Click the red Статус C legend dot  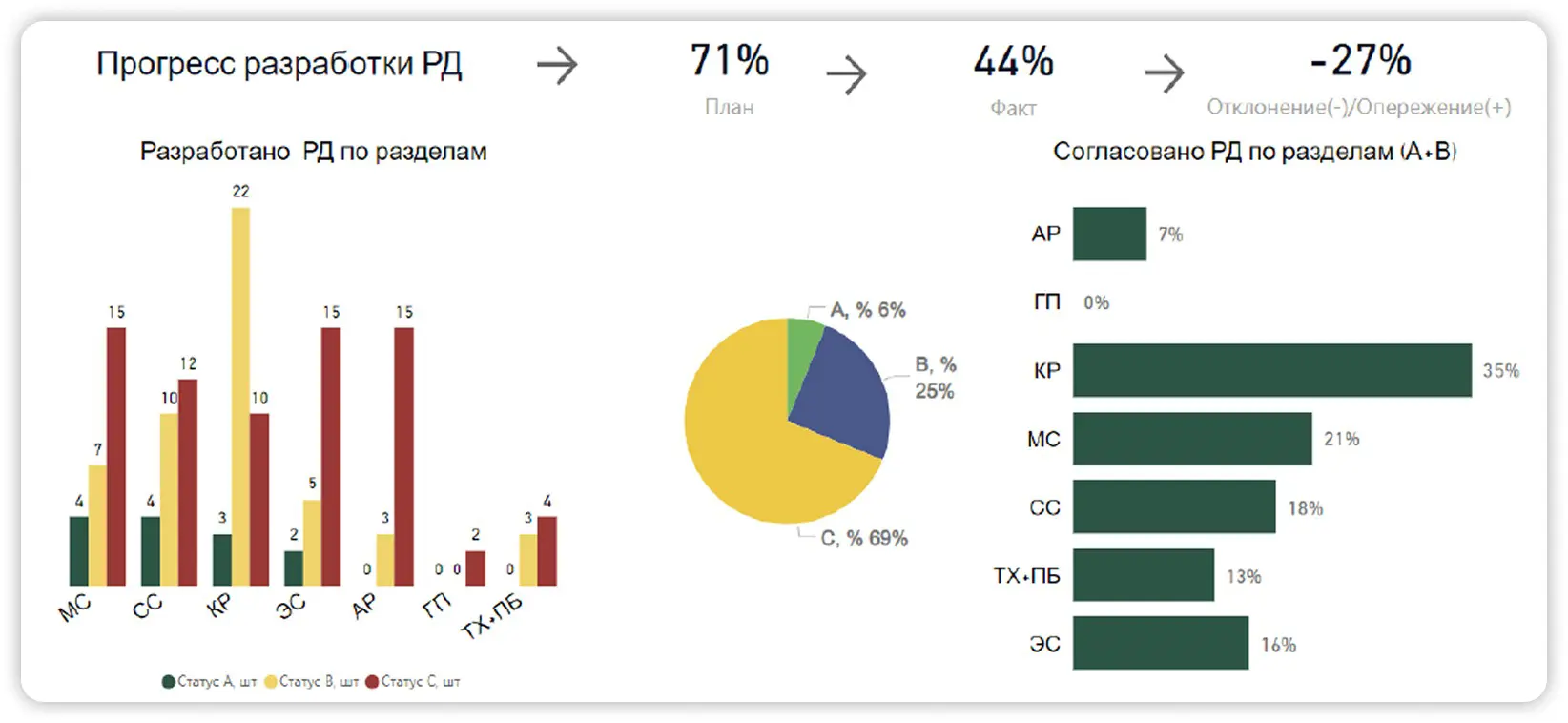pyautogui.click(x=373, y=682)
